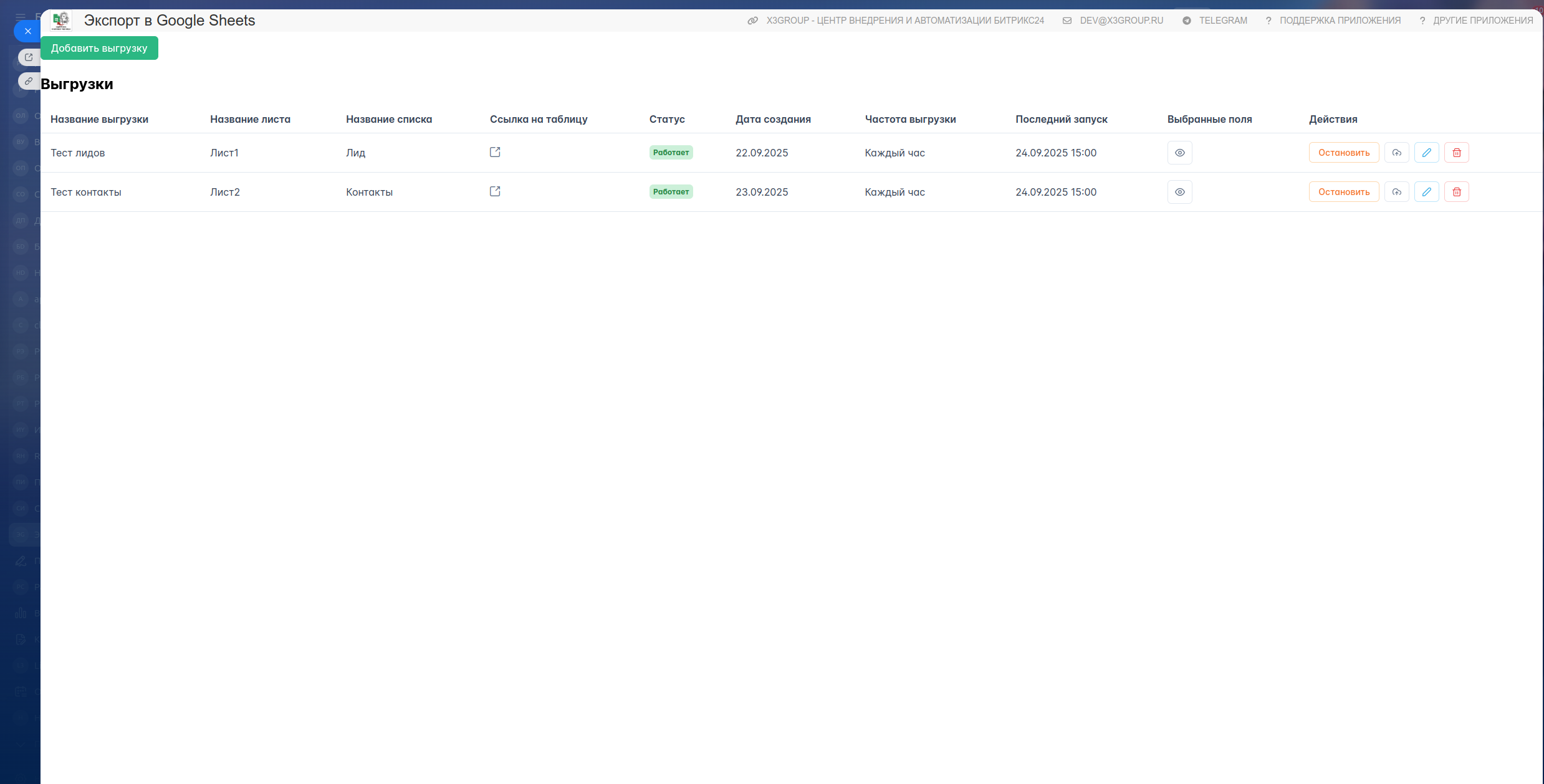
Task: Edit the Тест контакты export
Action: click(1426, 192)
